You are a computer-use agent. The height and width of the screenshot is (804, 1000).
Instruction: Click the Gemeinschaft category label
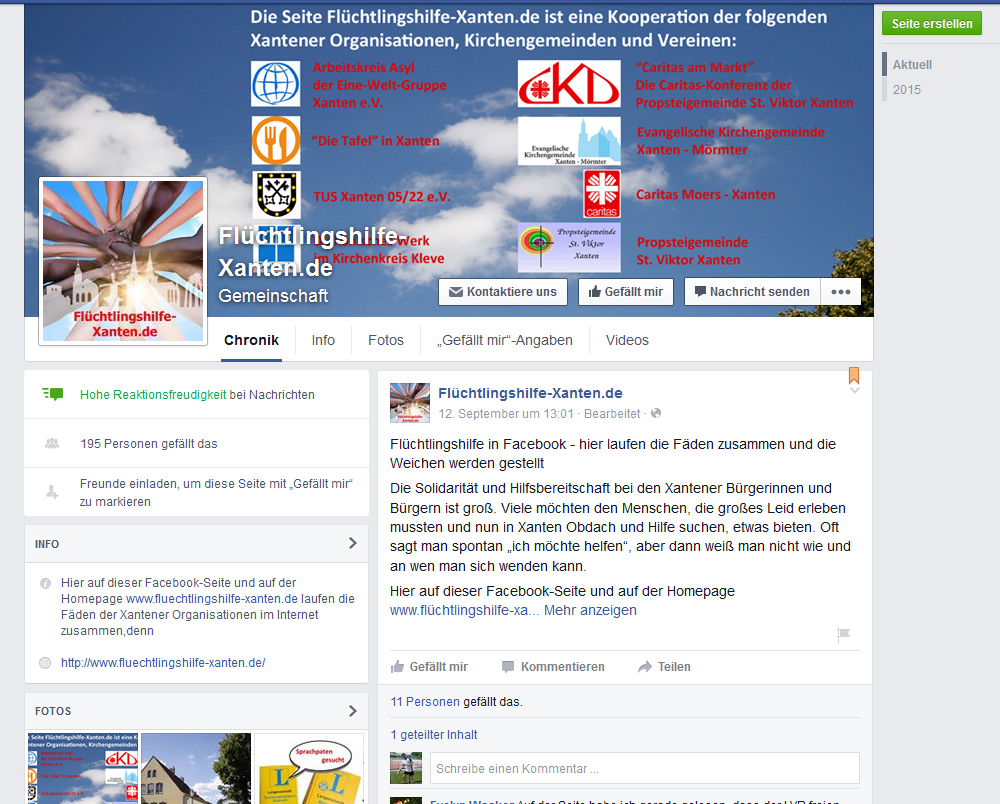click(x=273, y=296)
